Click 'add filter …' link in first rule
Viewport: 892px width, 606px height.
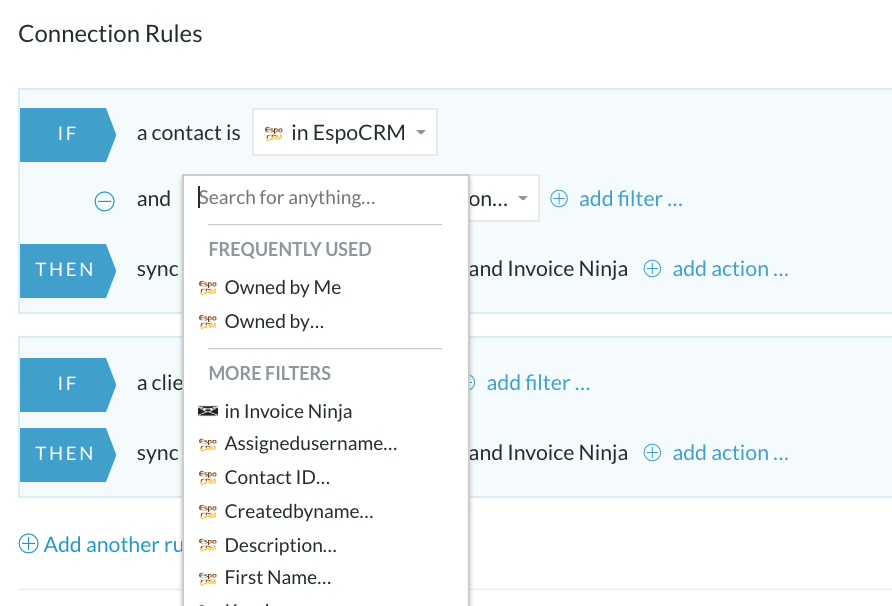pyautogui.click(x=630, y=199)
